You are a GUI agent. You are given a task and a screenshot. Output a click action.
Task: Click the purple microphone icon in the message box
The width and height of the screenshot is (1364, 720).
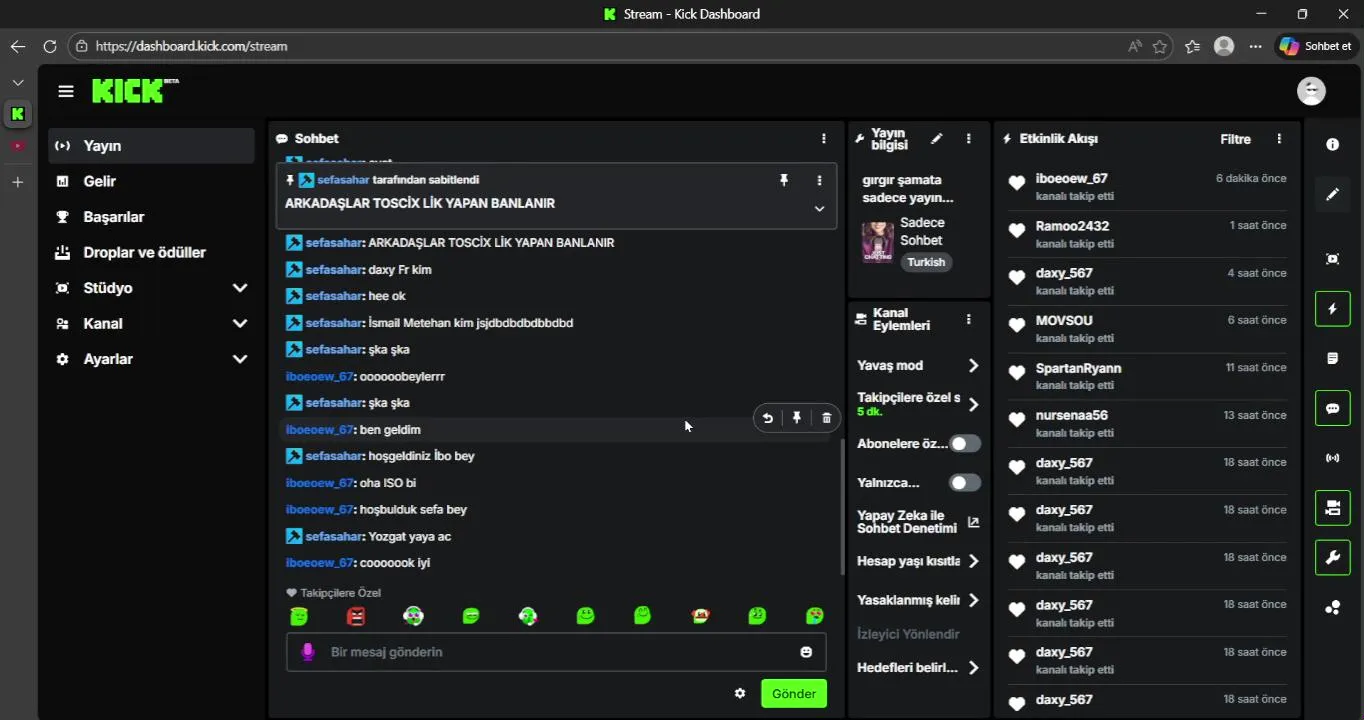(x=308, y=652)
